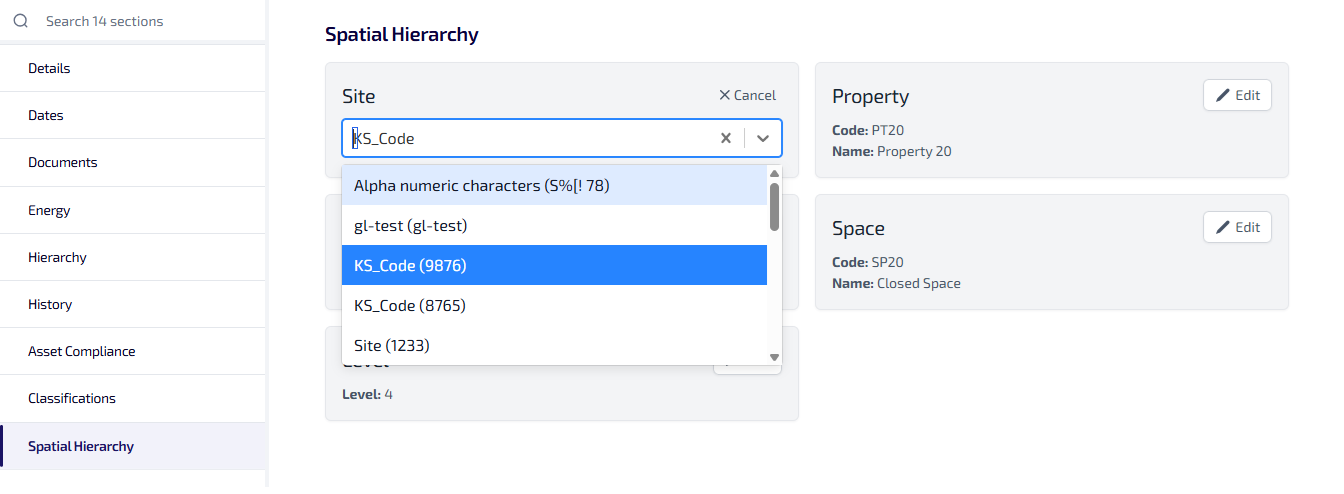Focus the 'Search 14 sections' box

[140, 21]
